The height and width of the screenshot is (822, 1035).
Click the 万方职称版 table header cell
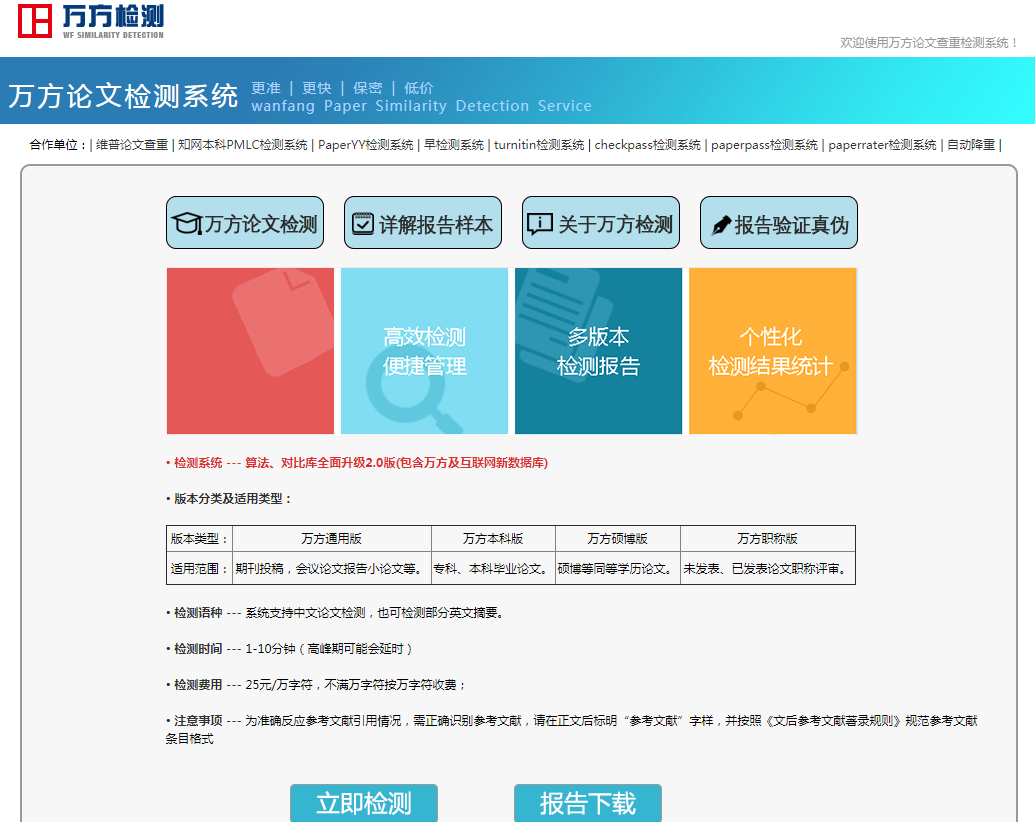(768, 539)
